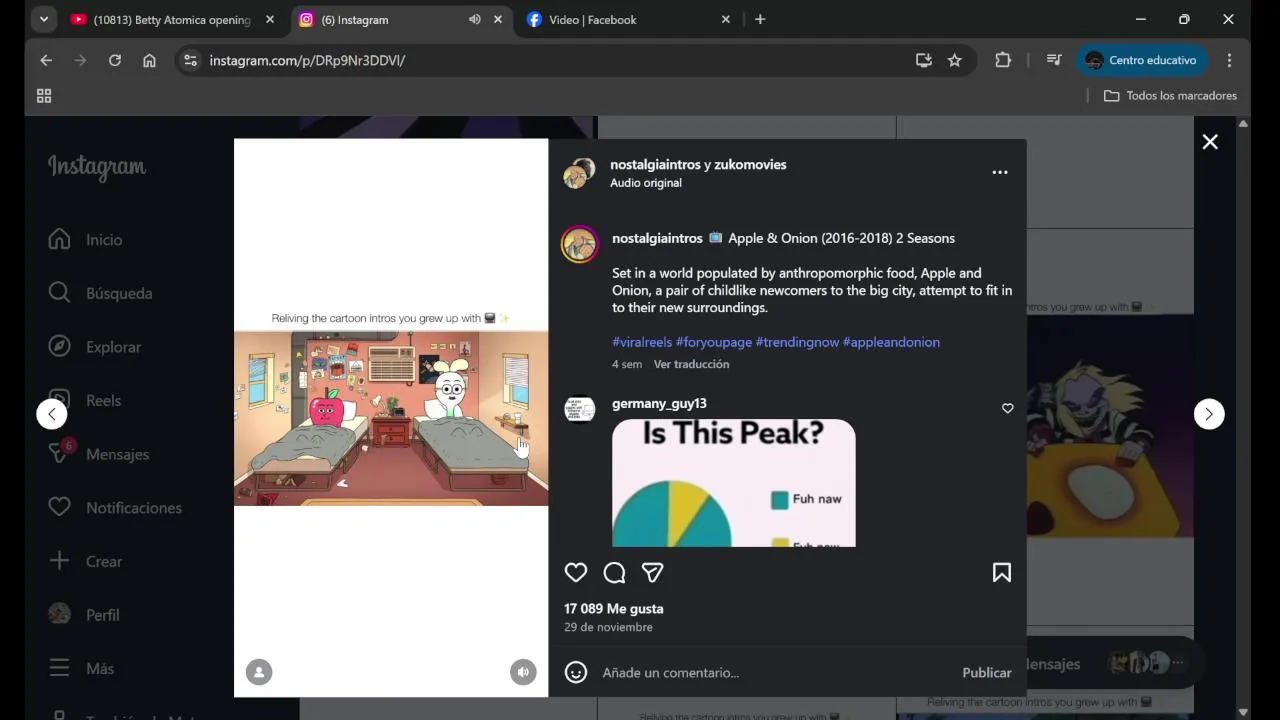Close the Video | Facebook tab
The image size is (1280, 720).
[726, 19]
